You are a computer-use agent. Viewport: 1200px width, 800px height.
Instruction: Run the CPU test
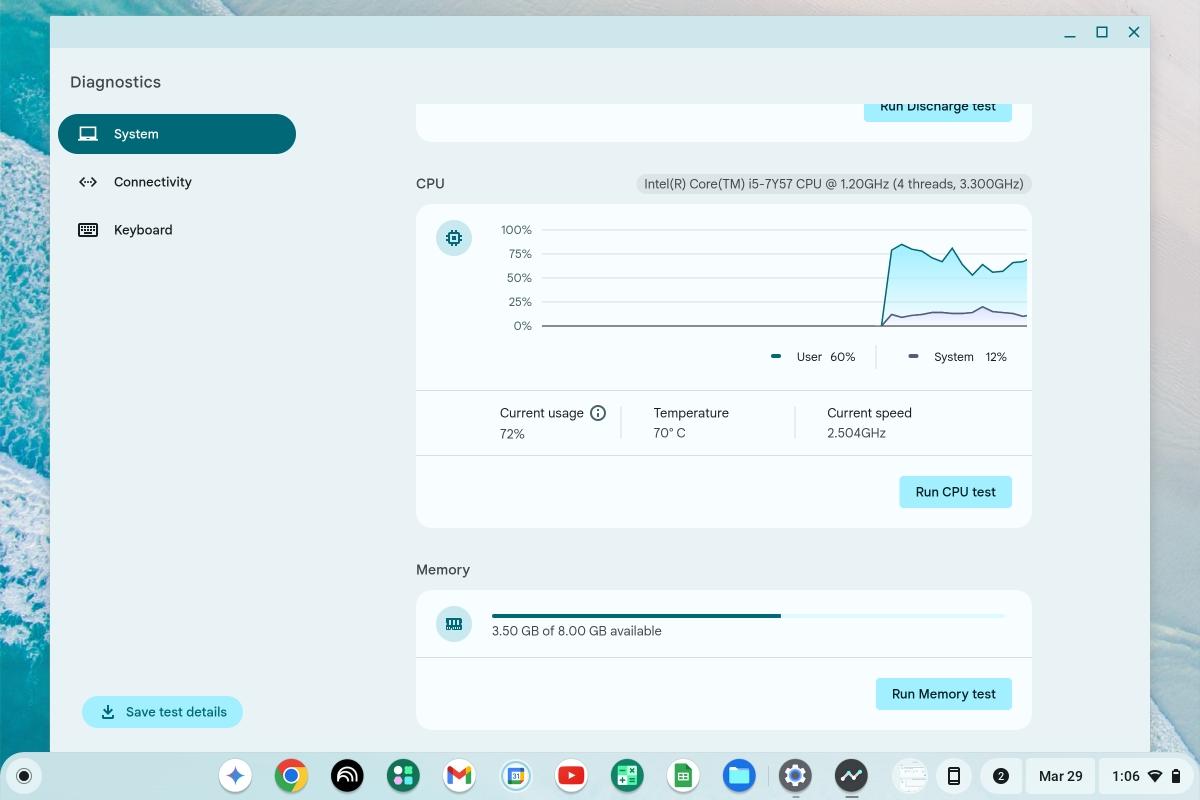coord(955,492)
